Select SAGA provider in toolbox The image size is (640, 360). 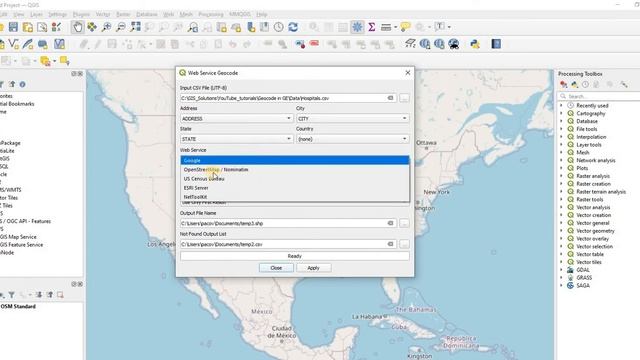(x=583, y=285)
